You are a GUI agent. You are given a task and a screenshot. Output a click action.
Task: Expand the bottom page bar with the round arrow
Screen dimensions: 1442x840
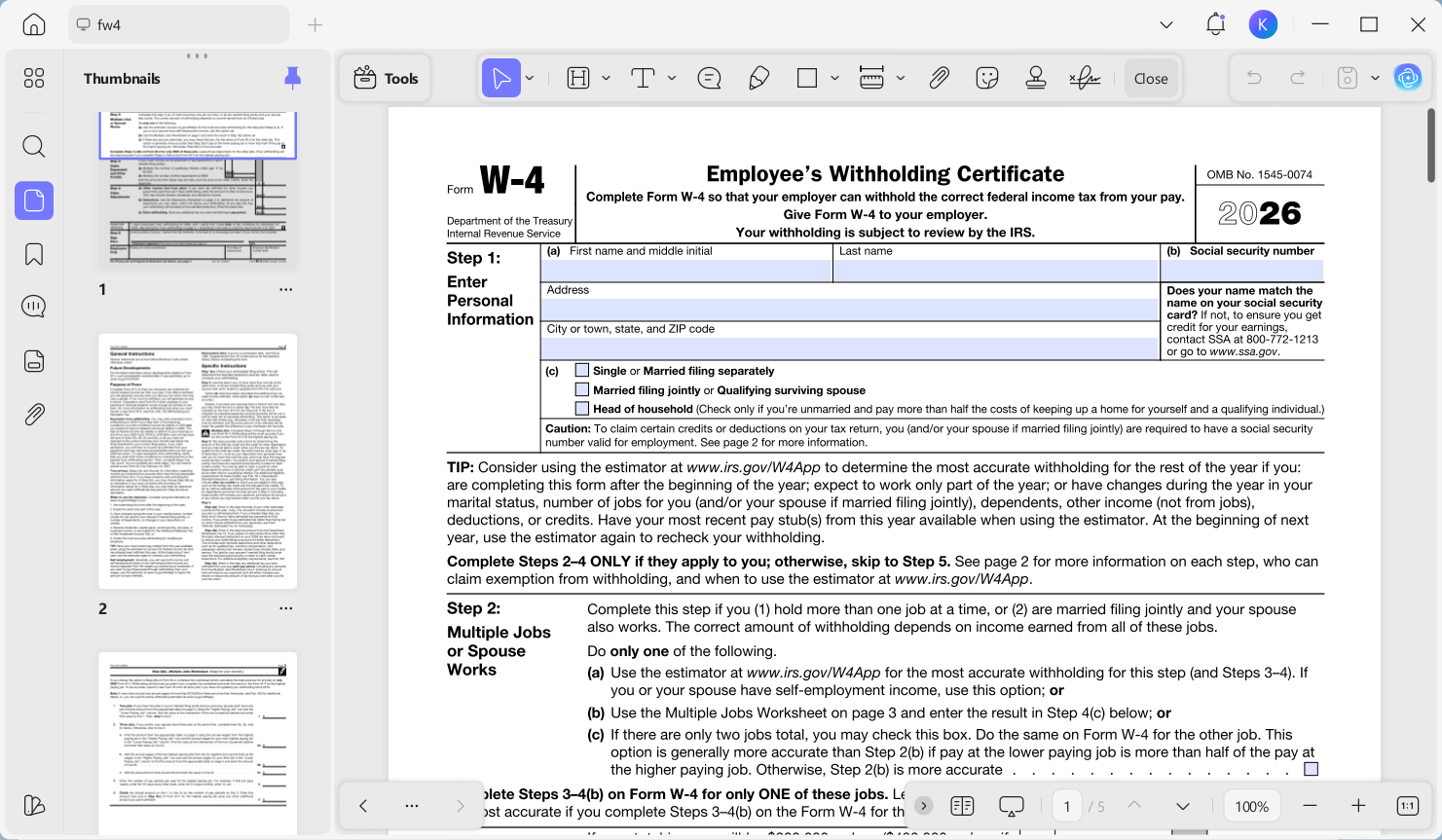click(924, 806)
